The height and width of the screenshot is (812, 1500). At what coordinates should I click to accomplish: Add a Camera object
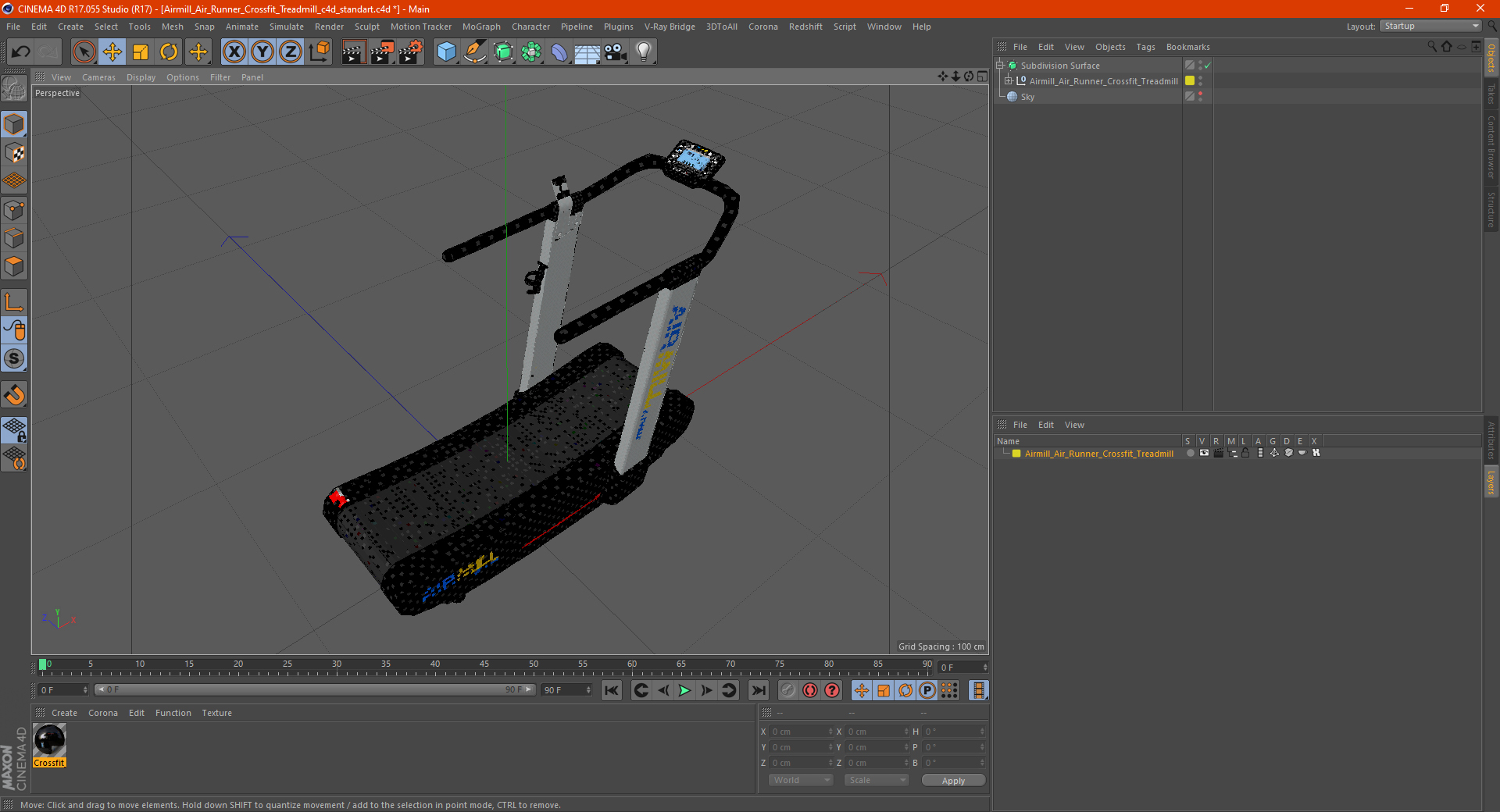pos(616,52)
